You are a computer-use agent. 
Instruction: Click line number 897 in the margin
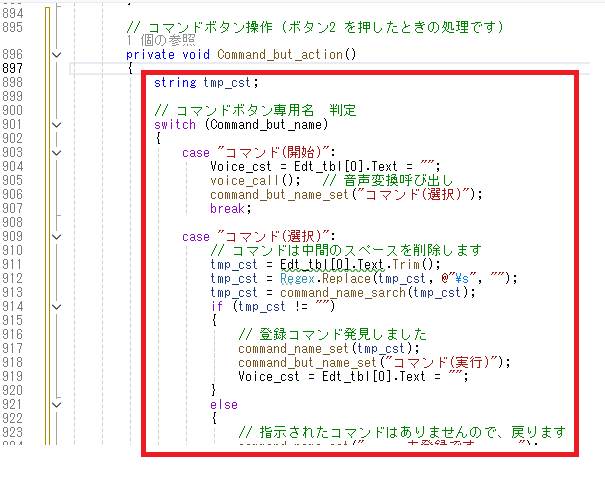point(16,68)
